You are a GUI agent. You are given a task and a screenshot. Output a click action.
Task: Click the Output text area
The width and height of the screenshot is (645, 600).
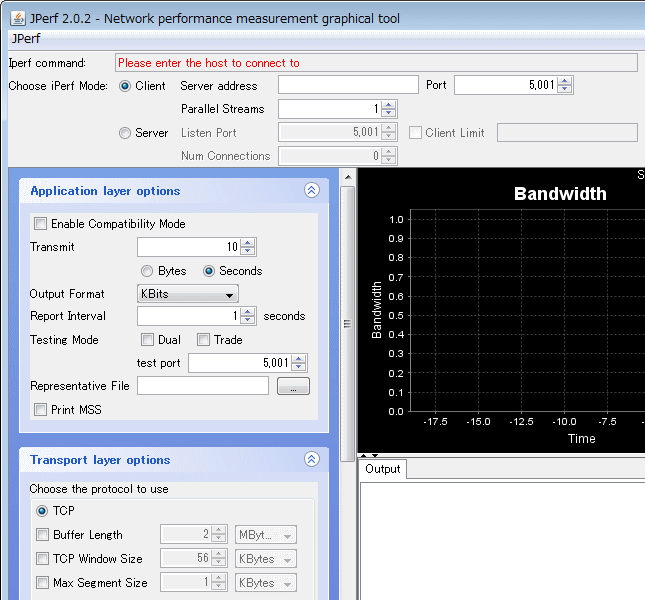click(x=502, y=541)
